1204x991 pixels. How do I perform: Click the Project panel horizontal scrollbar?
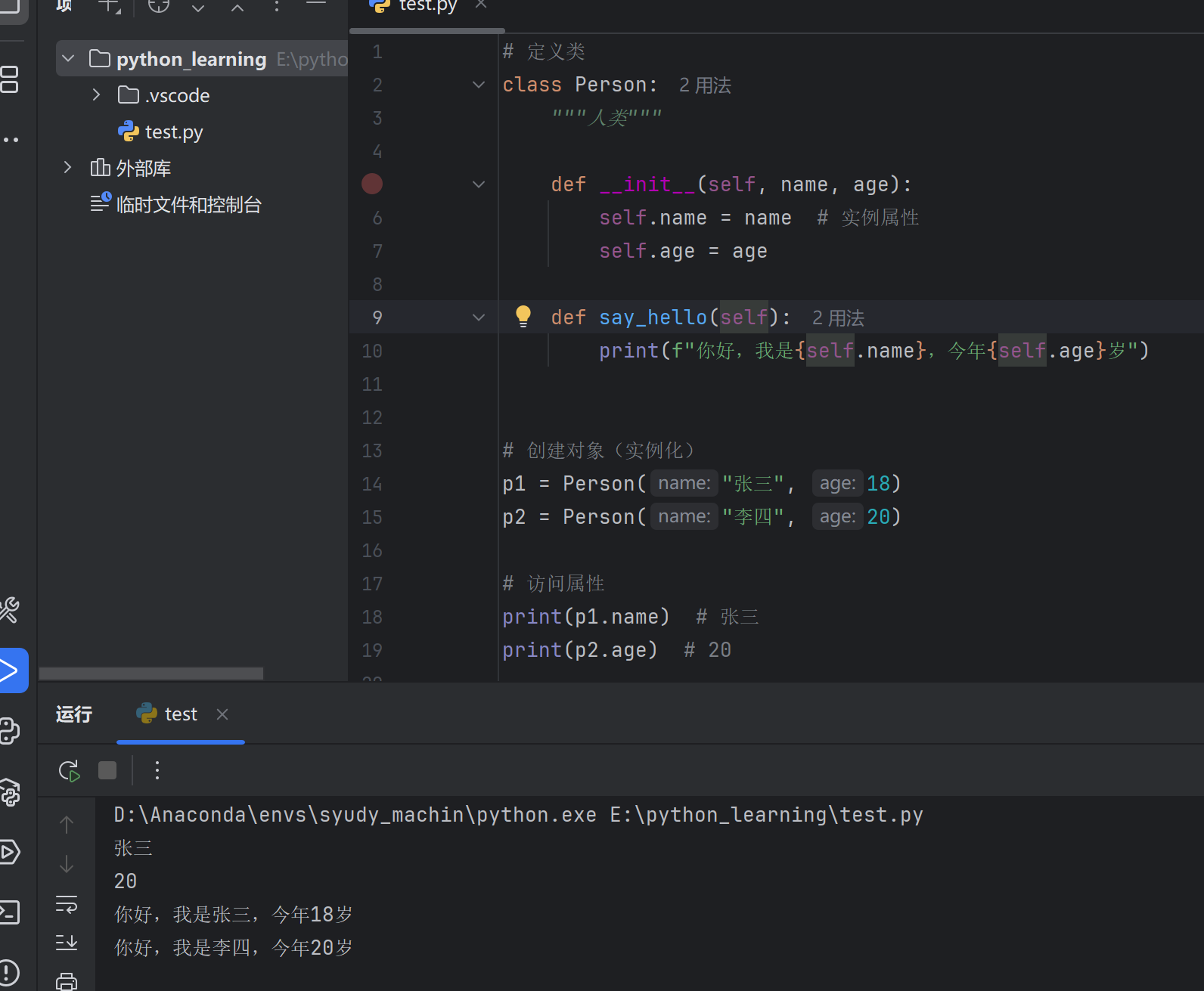pos(151,674)
